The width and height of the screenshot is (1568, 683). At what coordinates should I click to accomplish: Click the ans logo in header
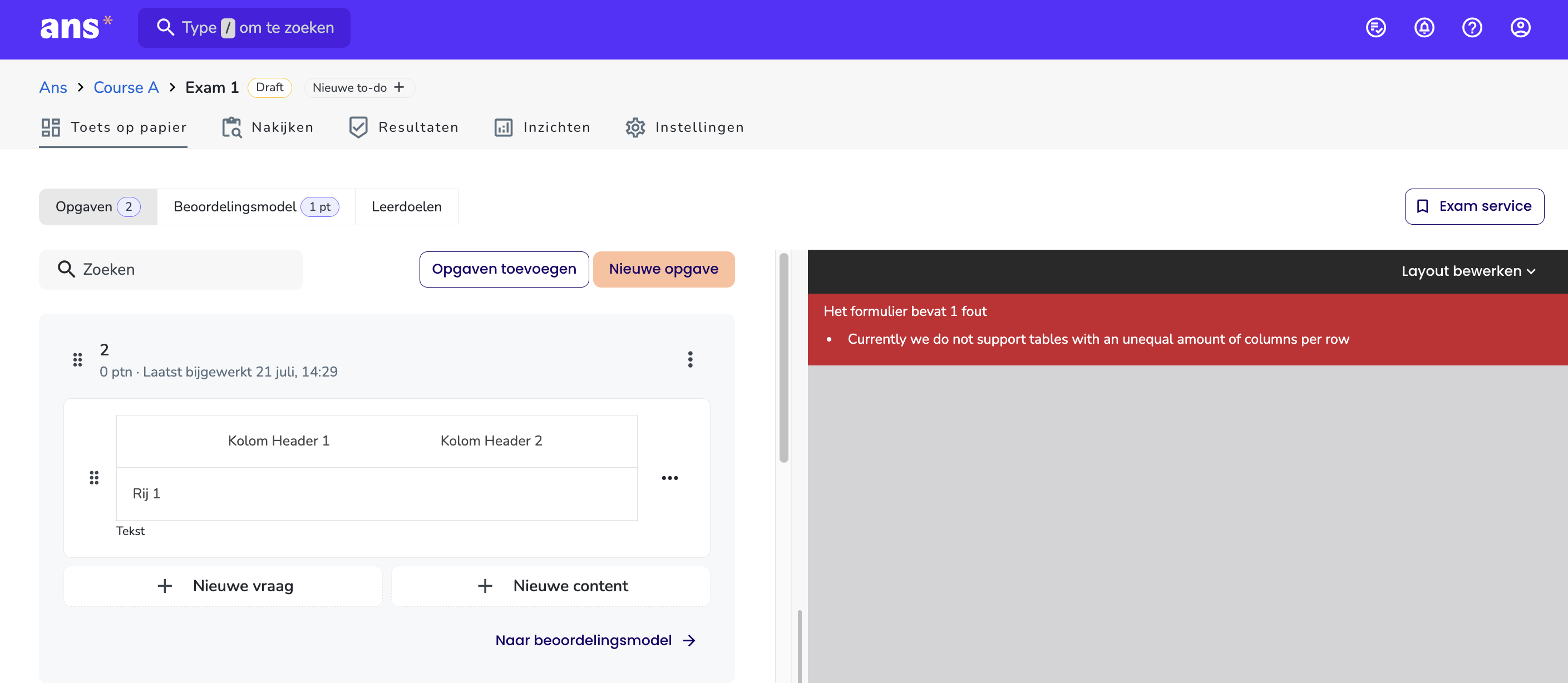(76, 27)
